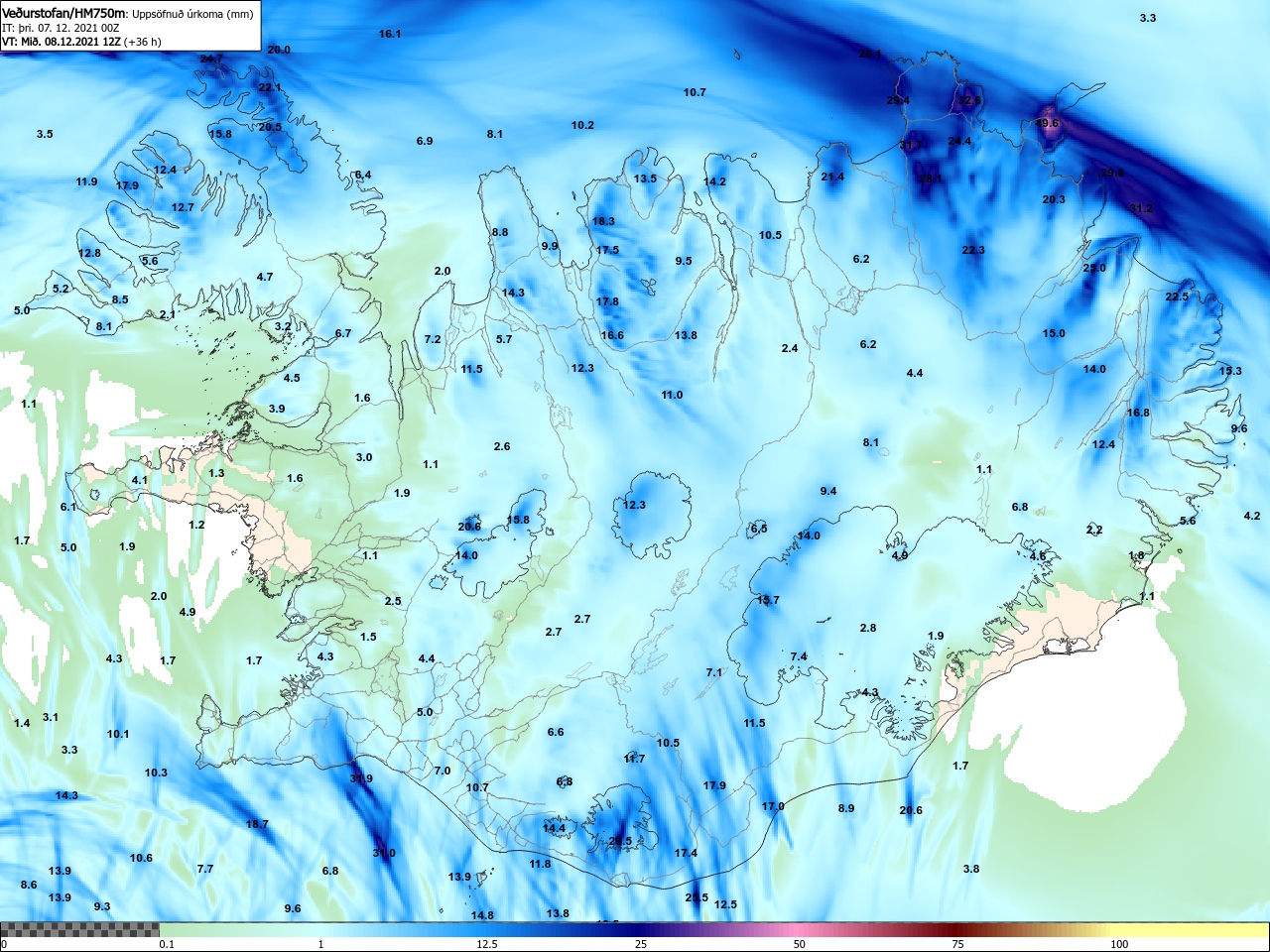
Task: Click the 7.2 precipitation value
Action: tap(433, 340)
